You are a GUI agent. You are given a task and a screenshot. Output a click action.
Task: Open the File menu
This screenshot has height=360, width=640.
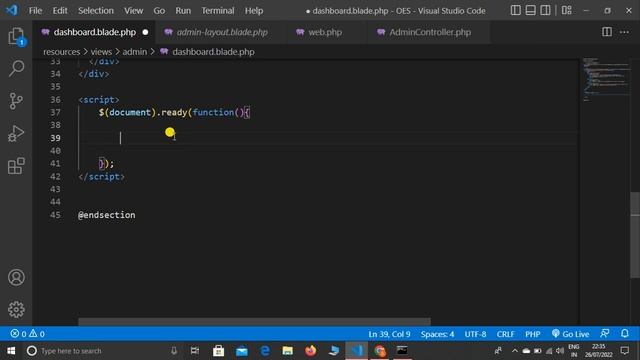pos(35,11)
